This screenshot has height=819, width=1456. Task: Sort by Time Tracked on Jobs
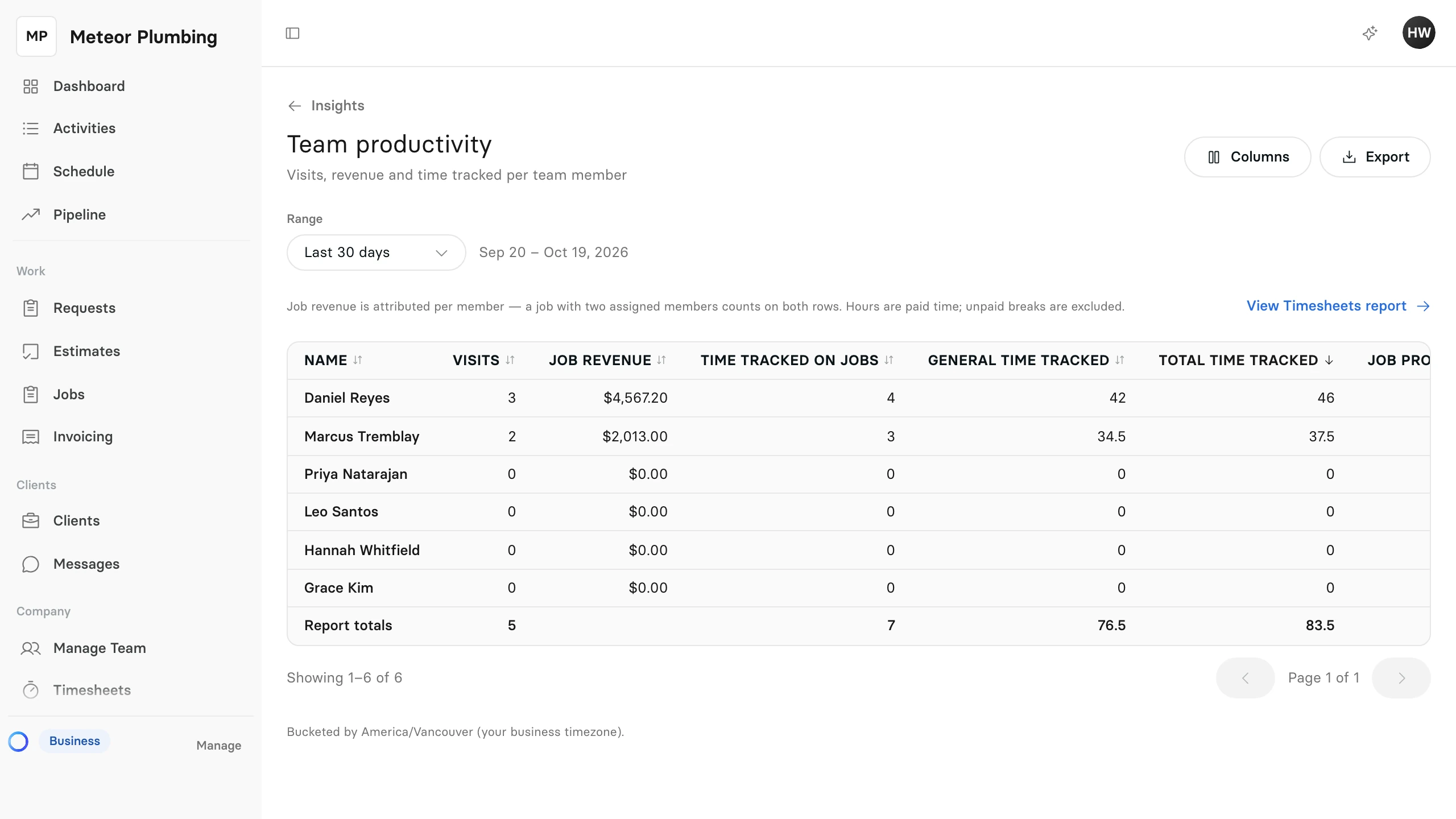pos(797,361)
